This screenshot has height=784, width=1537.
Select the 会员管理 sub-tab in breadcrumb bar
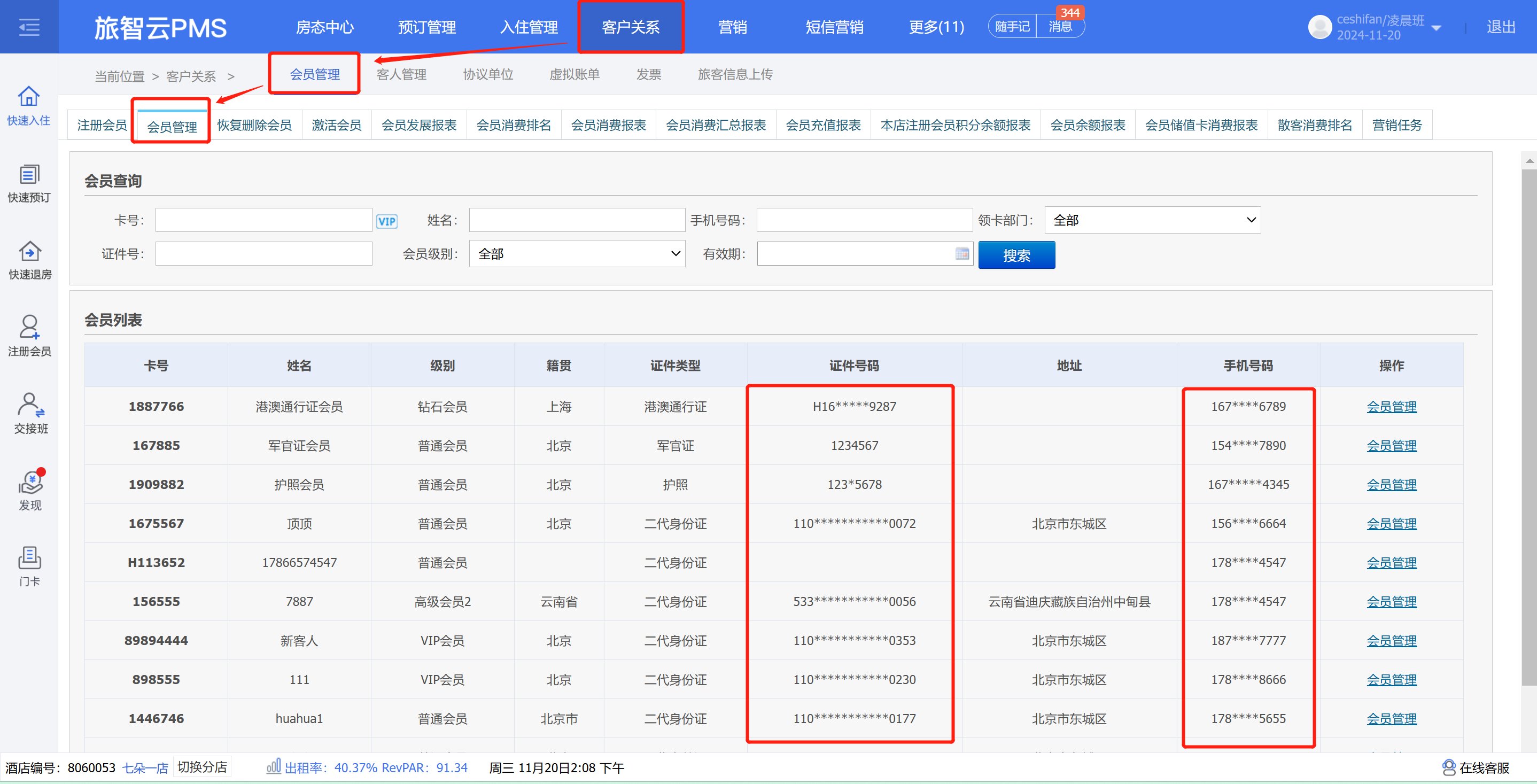[314, 74]
